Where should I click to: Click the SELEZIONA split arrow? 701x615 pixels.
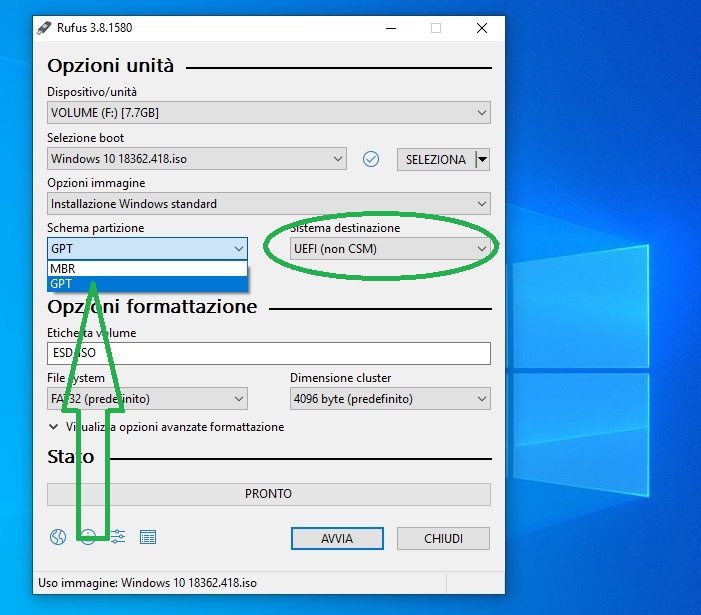(483, 159)
